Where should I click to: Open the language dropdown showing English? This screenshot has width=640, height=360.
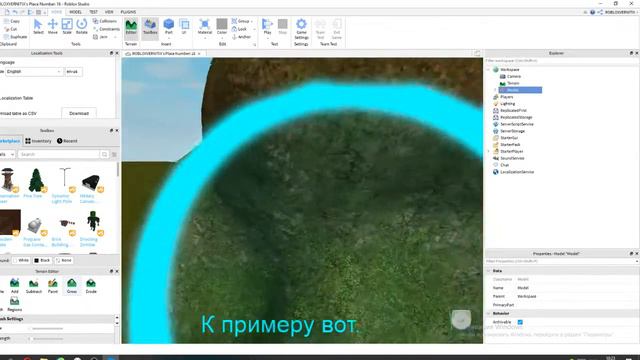click(33, 71)
